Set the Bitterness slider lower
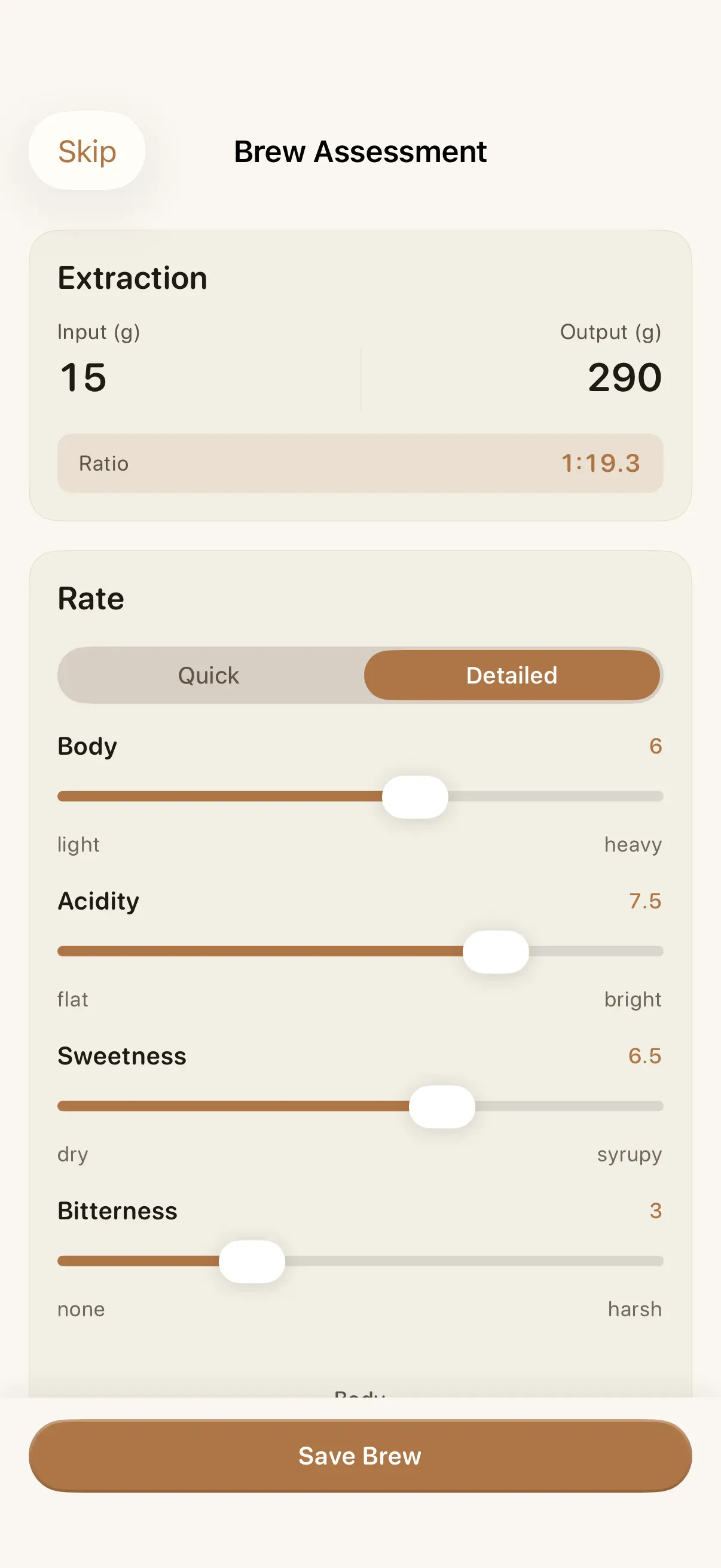Viewport: 721px width, 1568px height. click(253, 1261)
